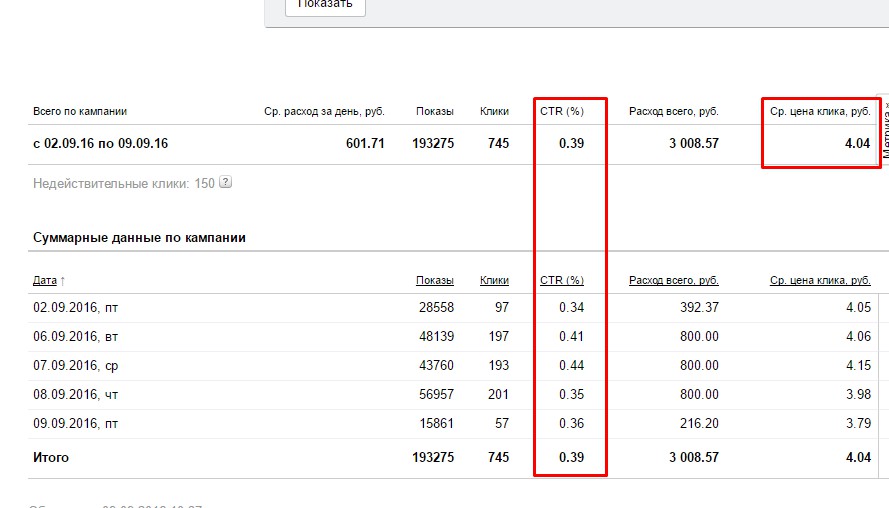Click clicks value 193 in table
The width and height of the screenshot is (889, 508).
point(498,366)
